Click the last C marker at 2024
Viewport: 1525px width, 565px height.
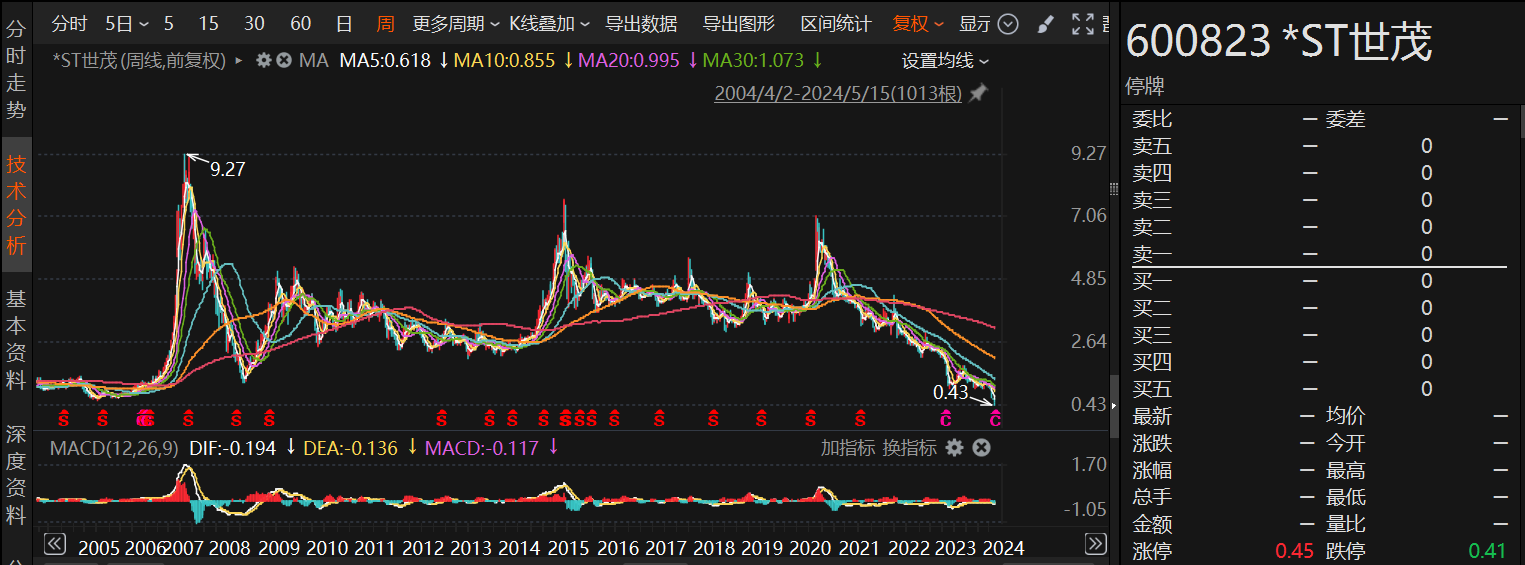click(995, 417)
